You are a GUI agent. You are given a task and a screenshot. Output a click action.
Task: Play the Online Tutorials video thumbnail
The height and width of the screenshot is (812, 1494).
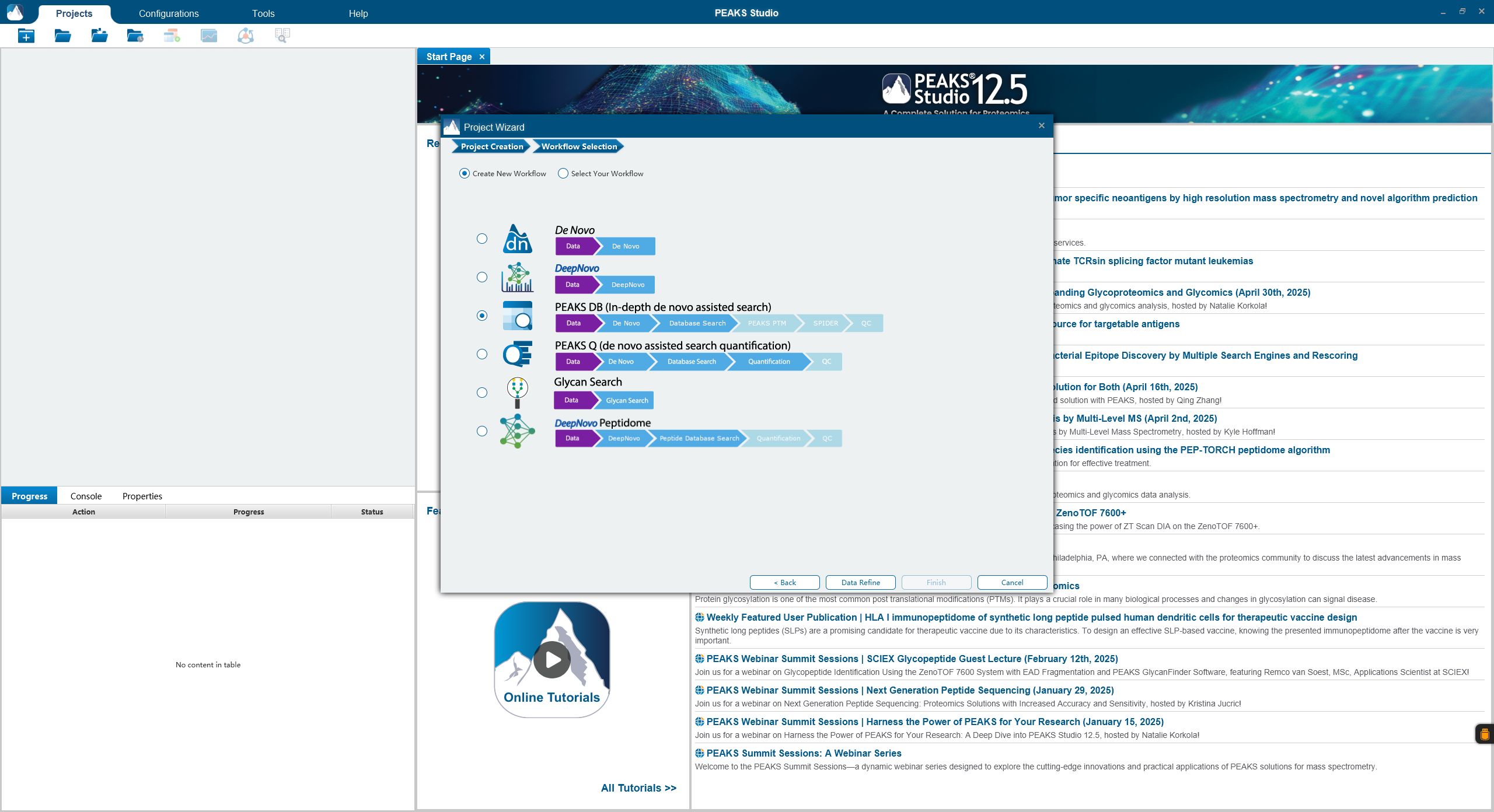click(551, 660)
